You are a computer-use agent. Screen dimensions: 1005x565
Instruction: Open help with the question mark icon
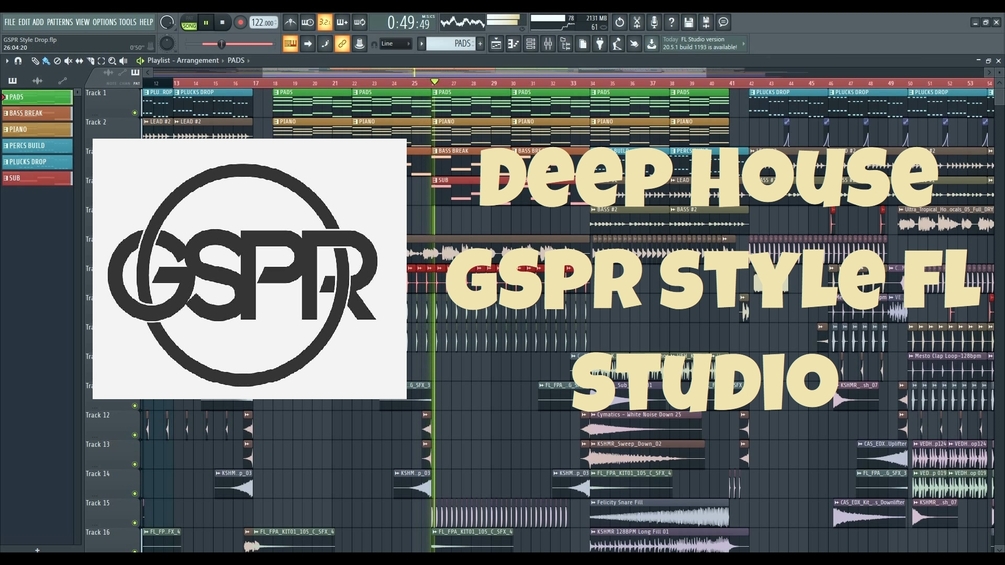coord(672,22)
